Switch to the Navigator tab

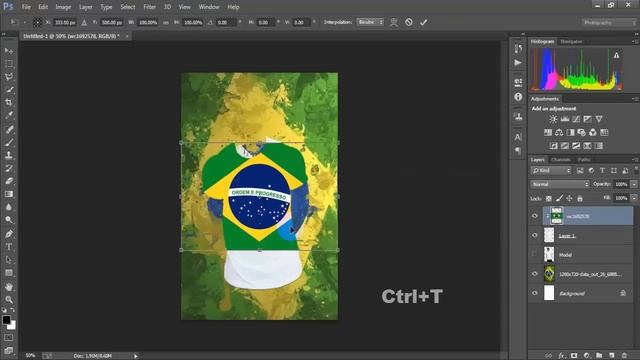[571, 42]
